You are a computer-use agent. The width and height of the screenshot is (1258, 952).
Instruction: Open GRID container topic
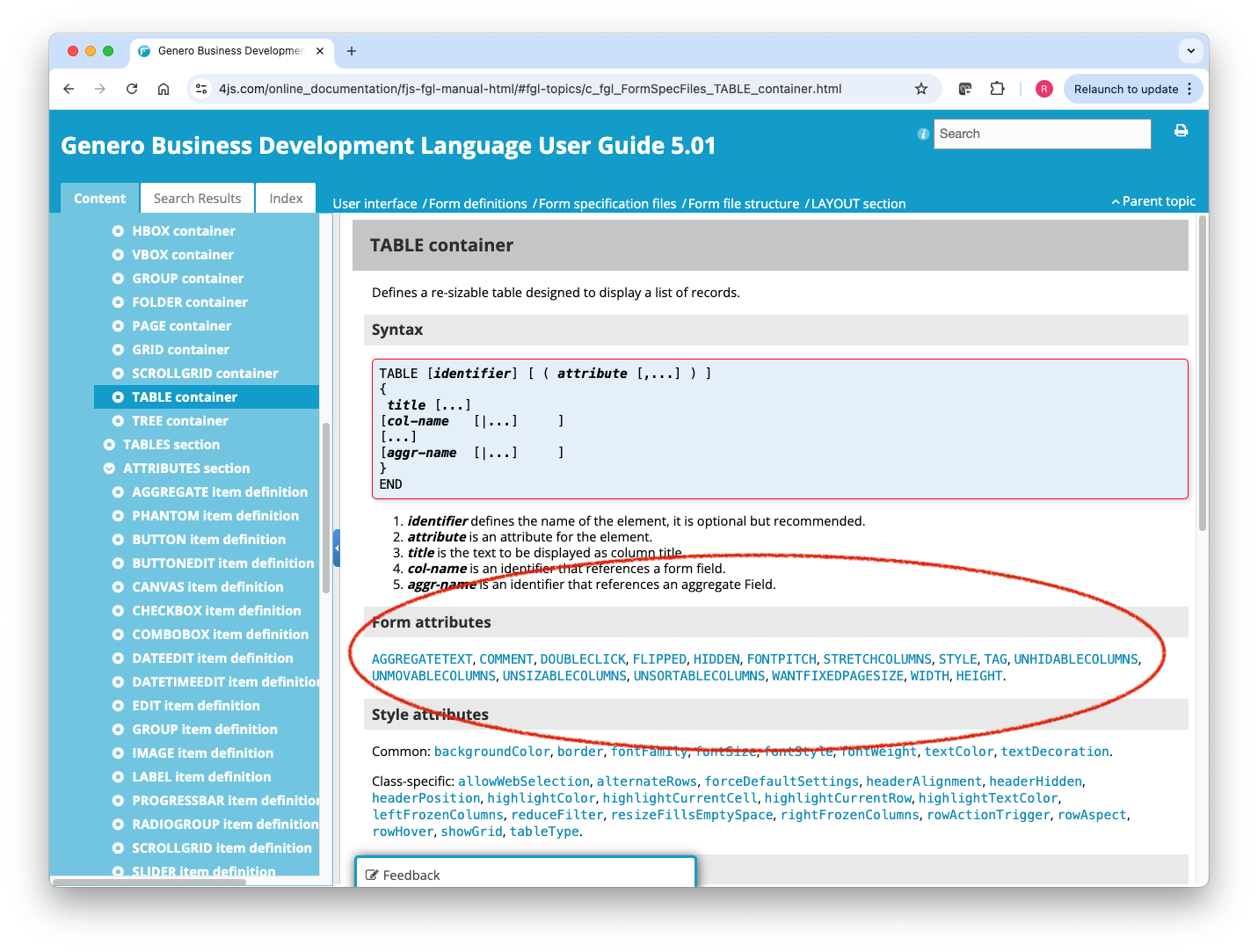181,350
